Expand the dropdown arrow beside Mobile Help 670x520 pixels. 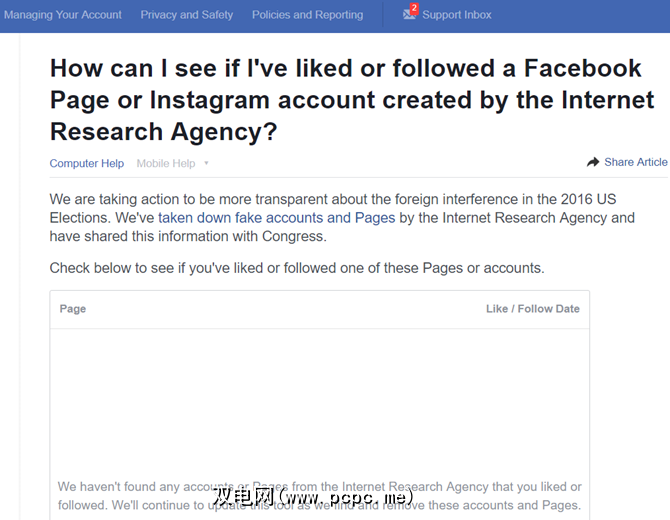(x=206, y=163)
